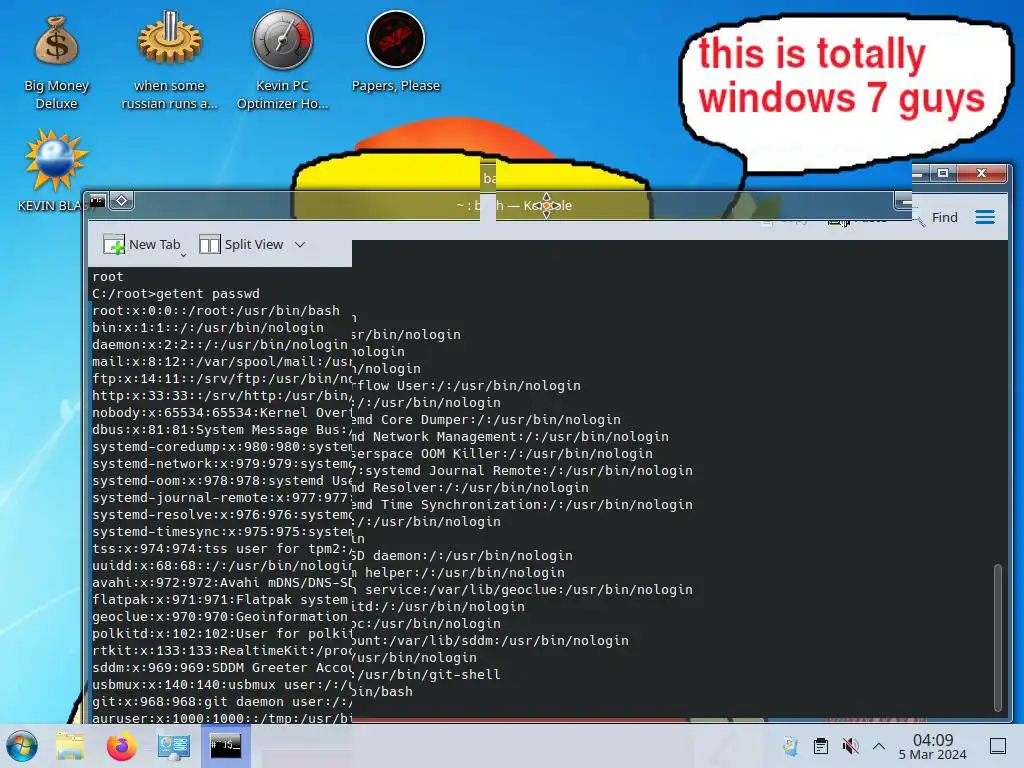This screenshot has width=1024, height=768.
Task: Open the file manager from taskbar
Action: click(x=70, y=746)
